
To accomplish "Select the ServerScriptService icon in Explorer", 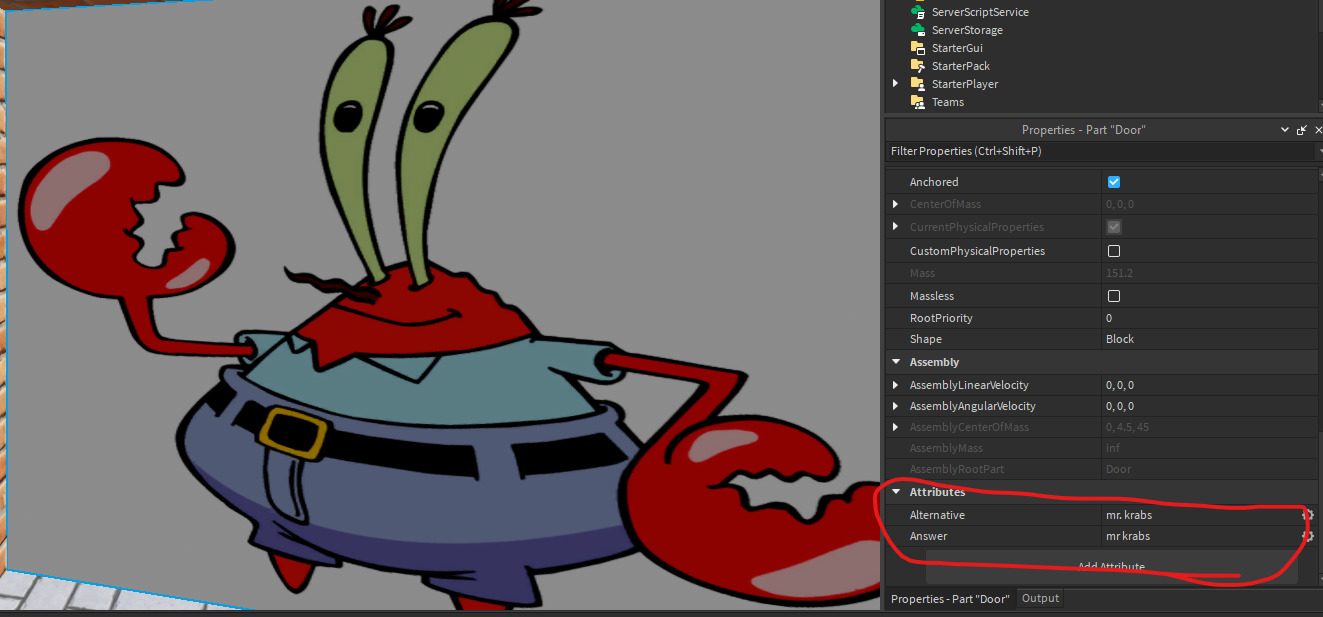I will point(917,12).
